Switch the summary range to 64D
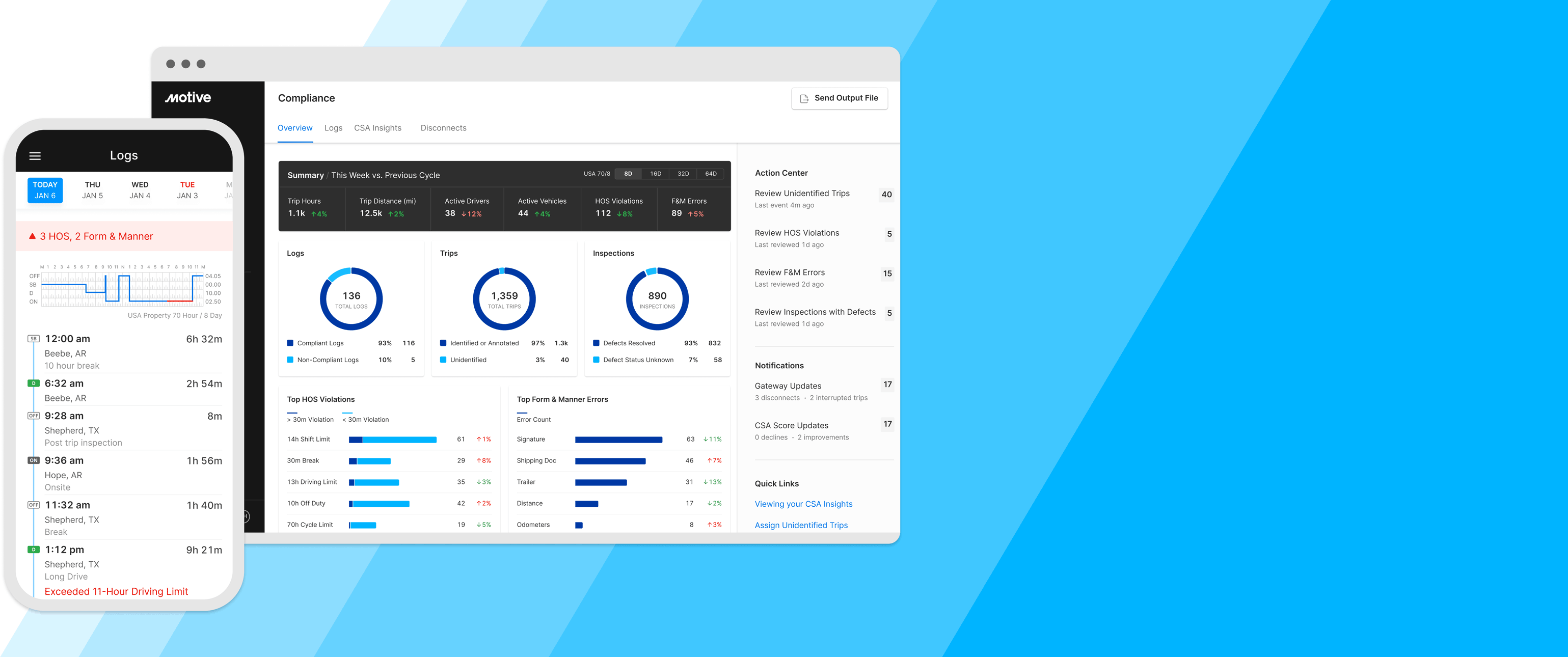 [710, 174]
